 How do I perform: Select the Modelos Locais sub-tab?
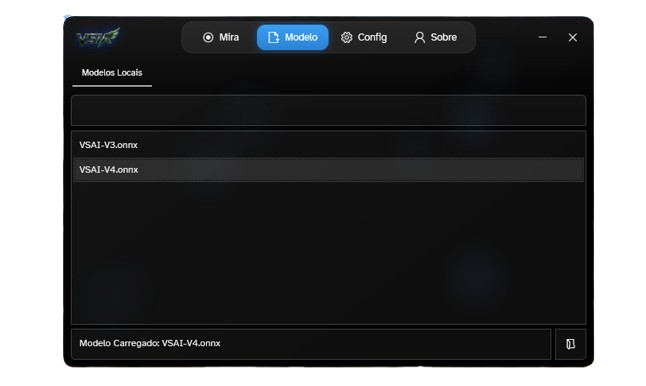point(112,73)
